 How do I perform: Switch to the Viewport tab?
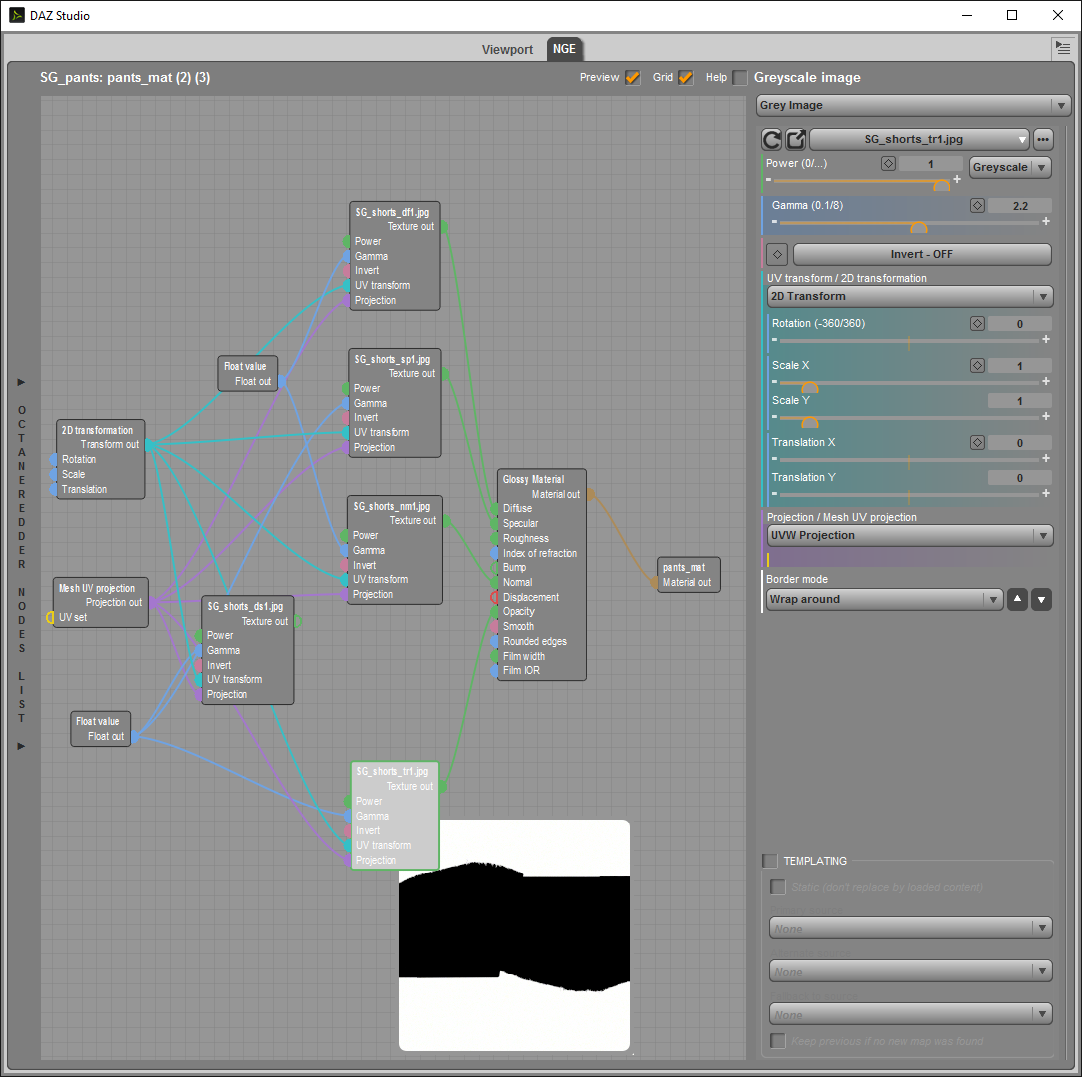point(507,50)
